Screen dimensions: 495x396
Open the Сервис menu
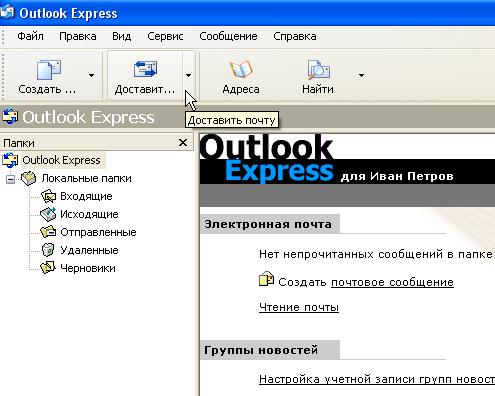pyautogui.click(x=165, y=36)
